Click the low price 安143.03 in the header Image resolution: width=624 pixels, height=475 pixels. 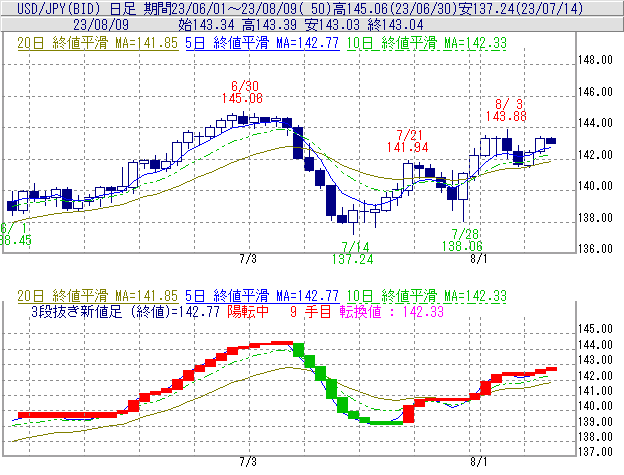(x=332, y=25)
